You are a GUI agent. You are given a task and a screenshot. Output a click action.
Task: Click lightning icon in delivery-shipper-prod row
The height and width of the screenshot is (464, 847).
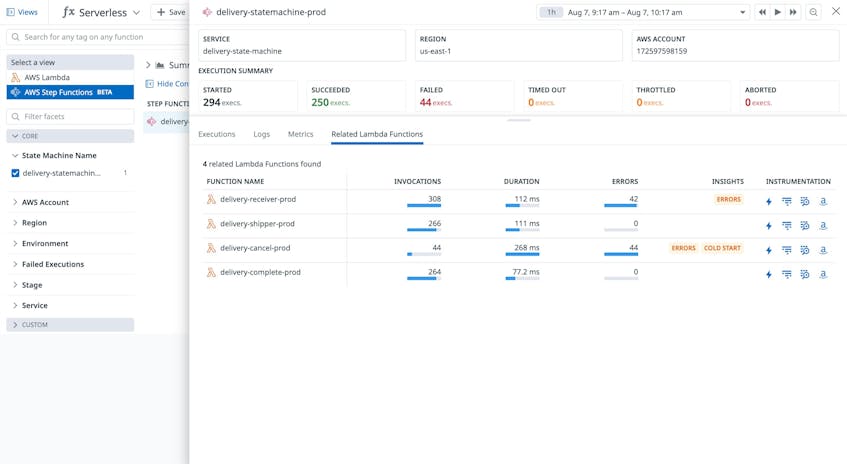click(x=769, y=226)
